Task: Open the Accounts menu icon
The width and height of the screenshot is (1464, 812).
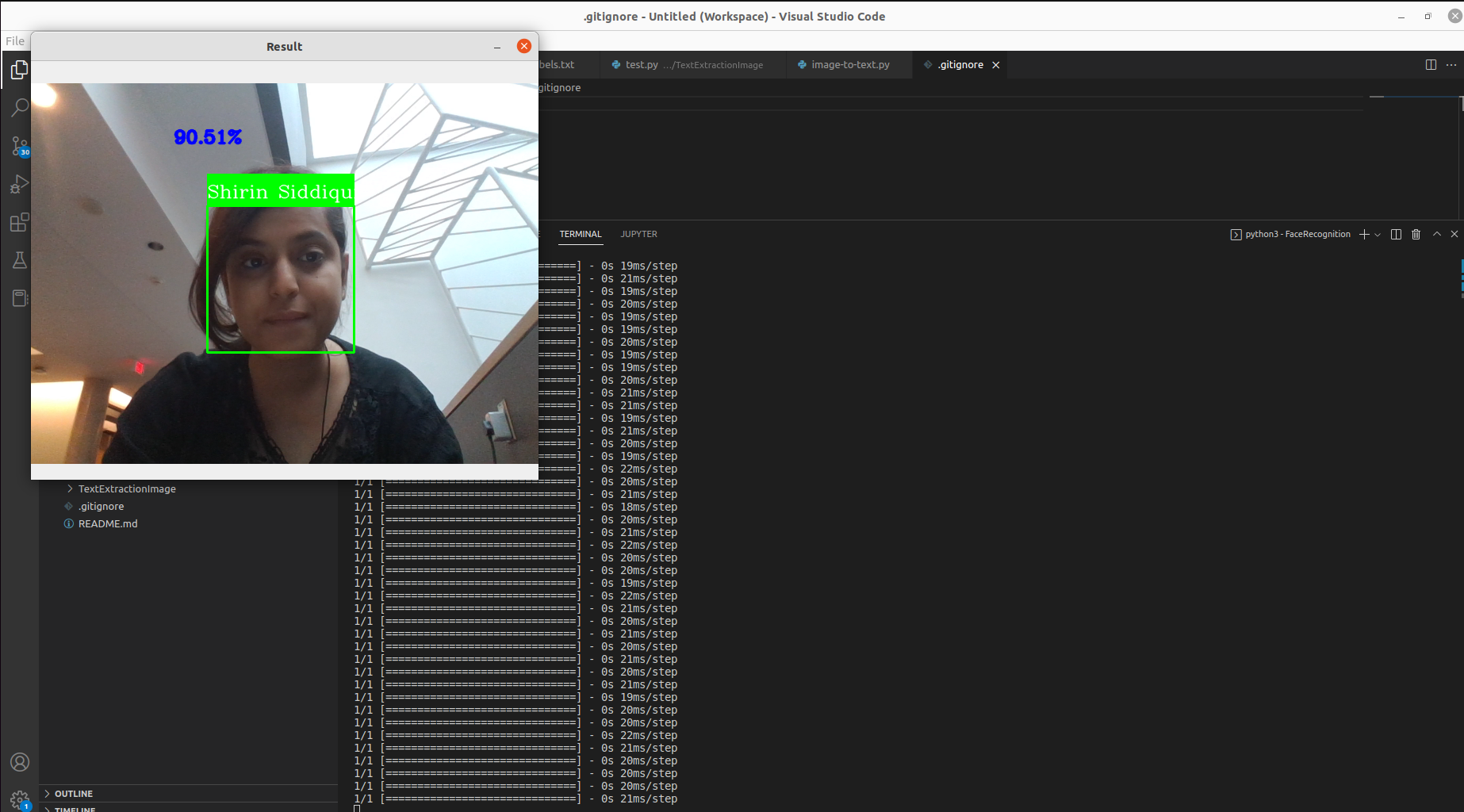Action: point(19,762)
